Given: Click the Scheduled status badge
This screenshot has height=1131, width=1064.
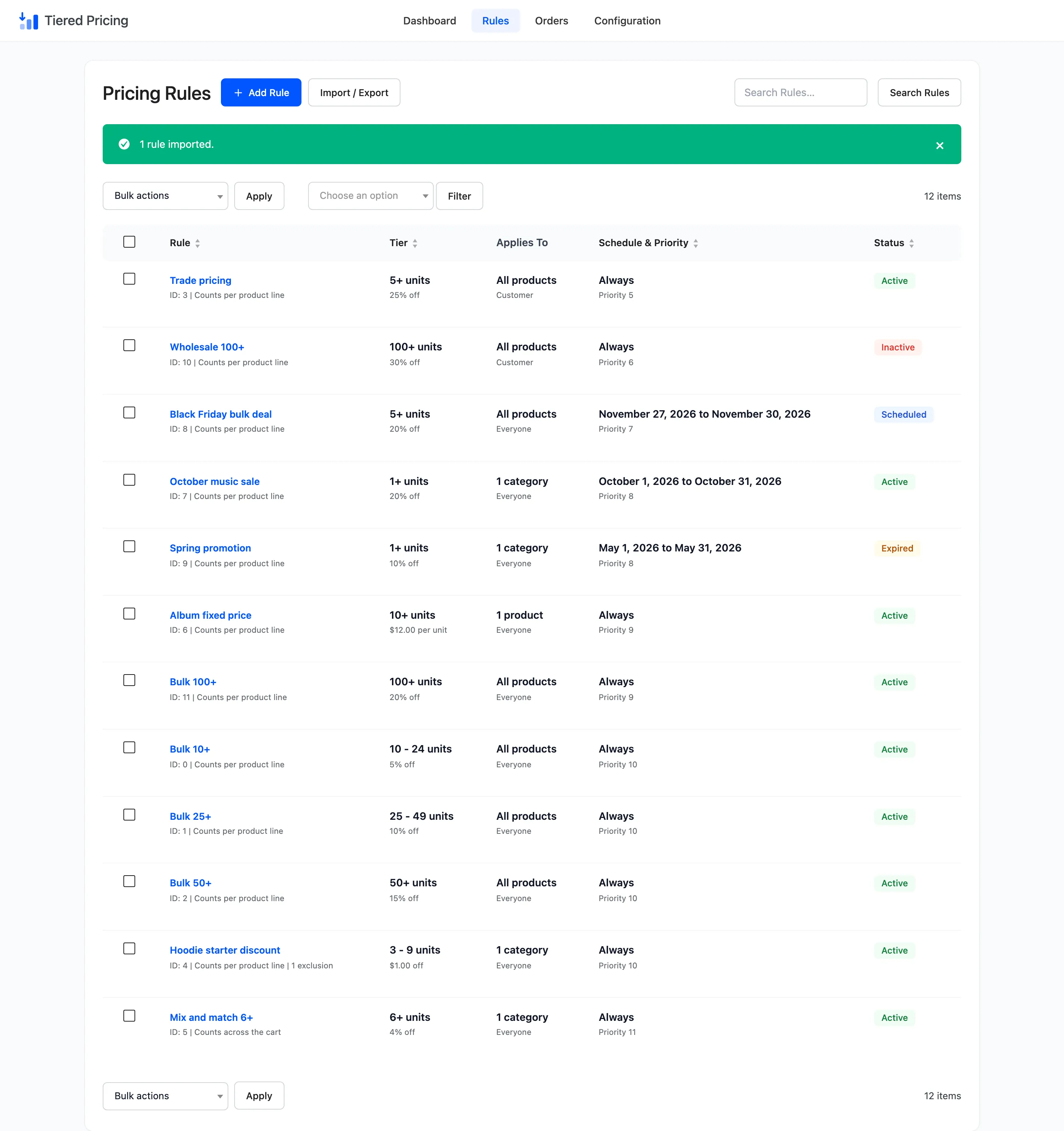Looking at the screenshot, I should click(903, 415).
